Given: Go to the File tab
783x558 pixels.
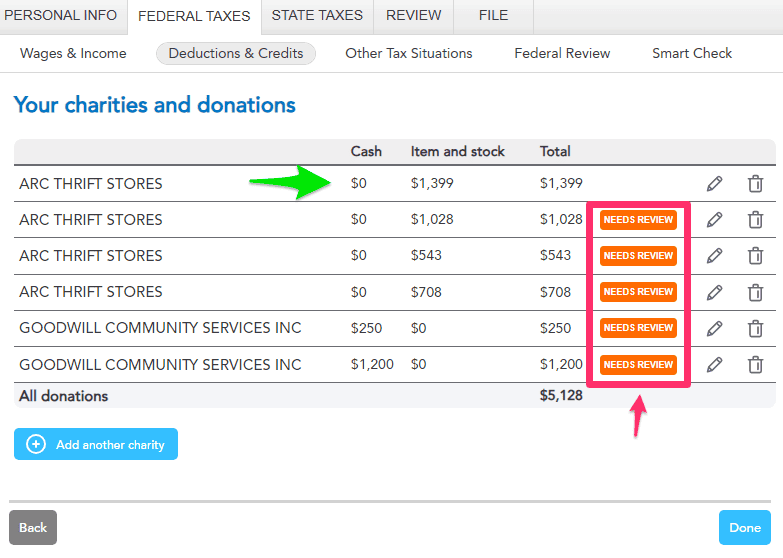Looking at the screenshot, I should [x=493, y=16].
